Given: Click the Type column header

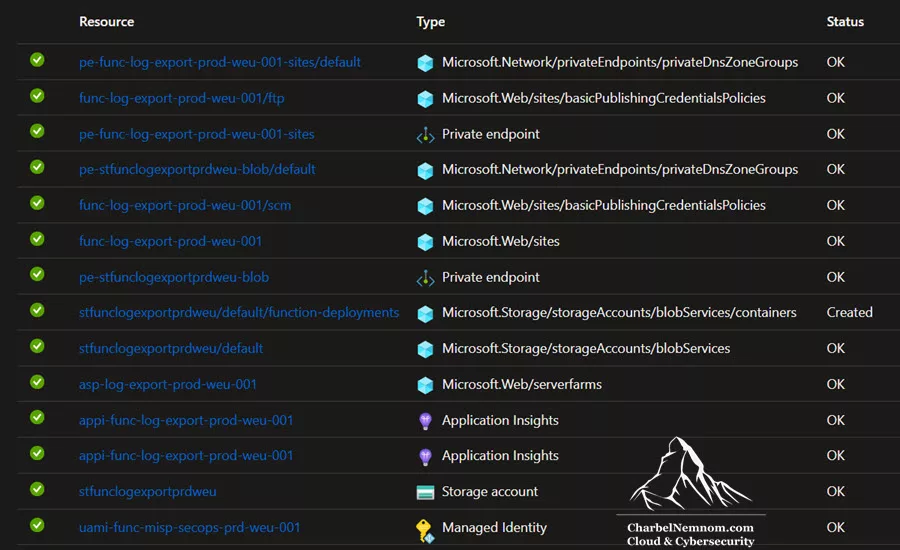Looking at the screenshot, I should click(430, 22).
